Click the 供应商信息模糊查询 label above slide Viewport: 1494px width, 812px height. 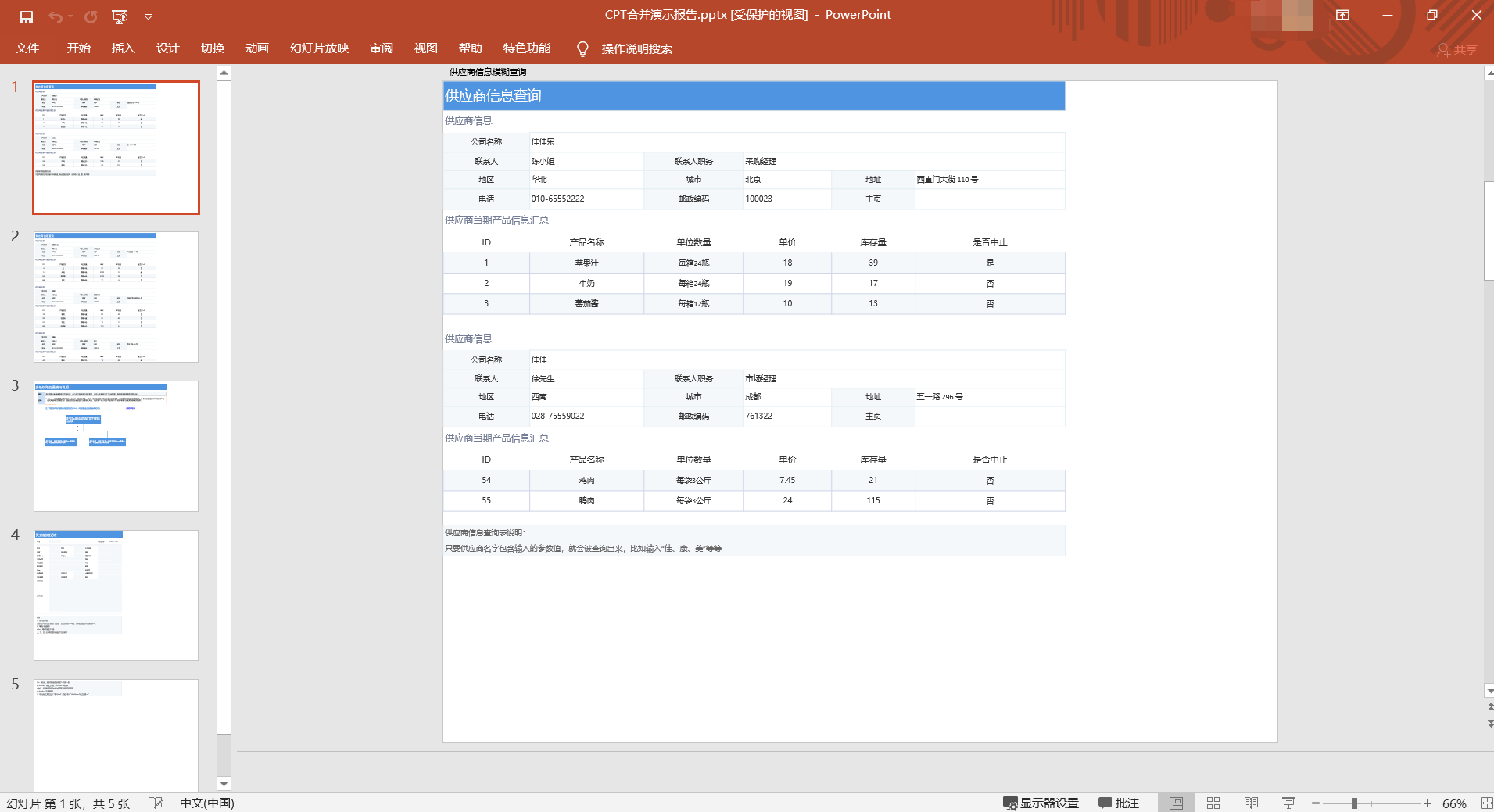(488, 72)
